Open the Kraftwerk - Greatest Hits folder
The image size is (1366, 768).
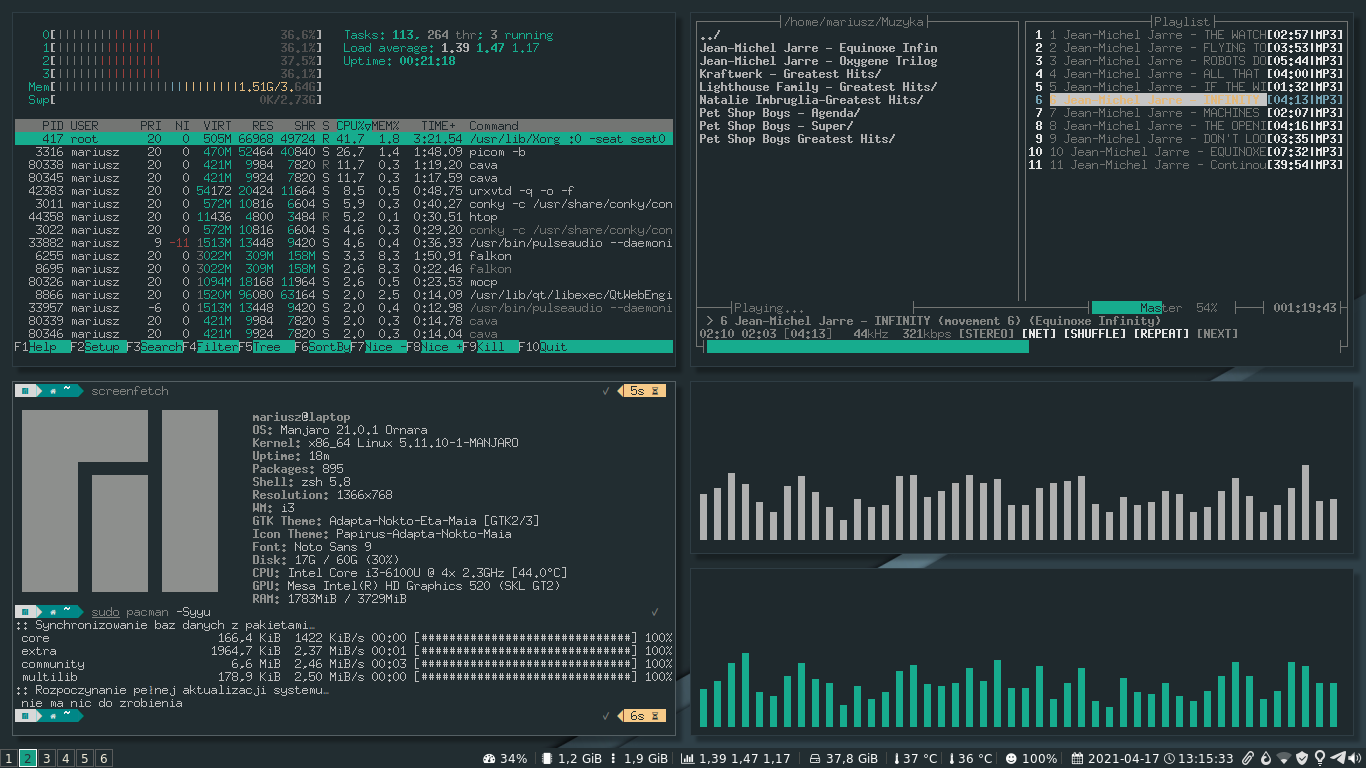[790, 73]
